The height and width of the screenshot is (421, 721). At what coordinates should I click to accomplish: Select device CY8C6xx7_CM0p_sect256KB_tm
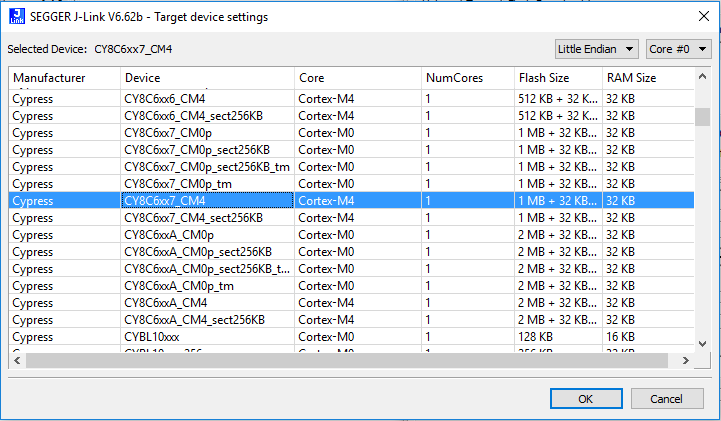pyautogui.click(x=207, y=167)
